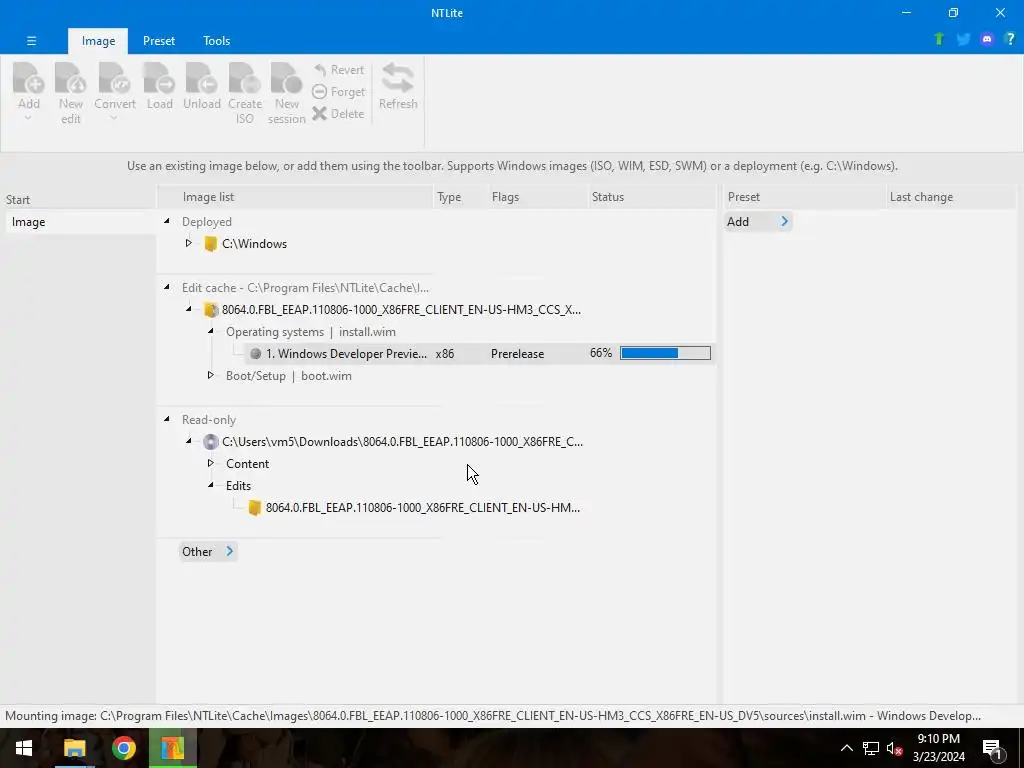Expand the Boot/Setup boot.wim node
The image size is (1024, 768).
click(210, 376)
